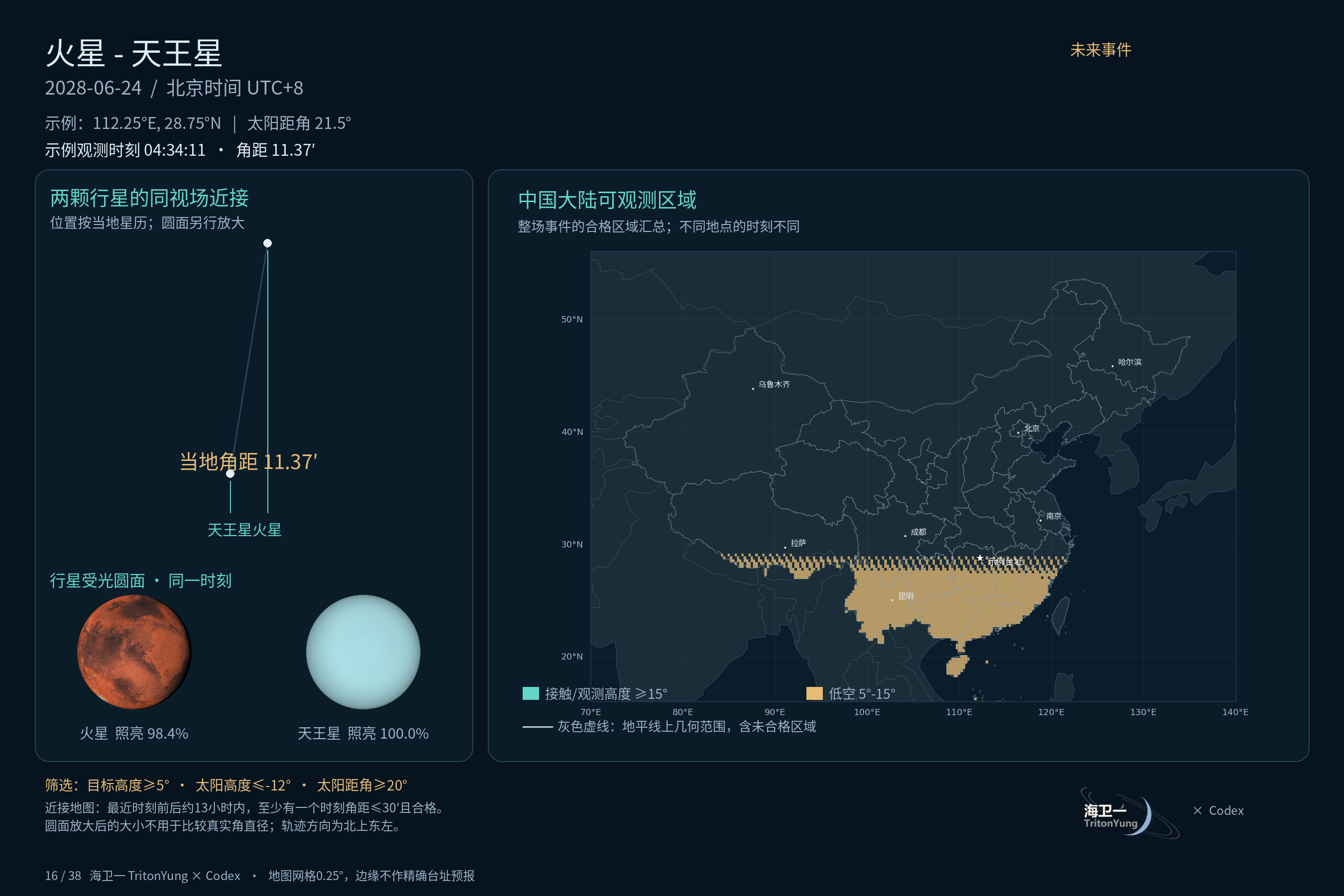The image size is (1344, 896).
Task: Click the 50°N latitude axis label
Action: [x=572, y=320]
